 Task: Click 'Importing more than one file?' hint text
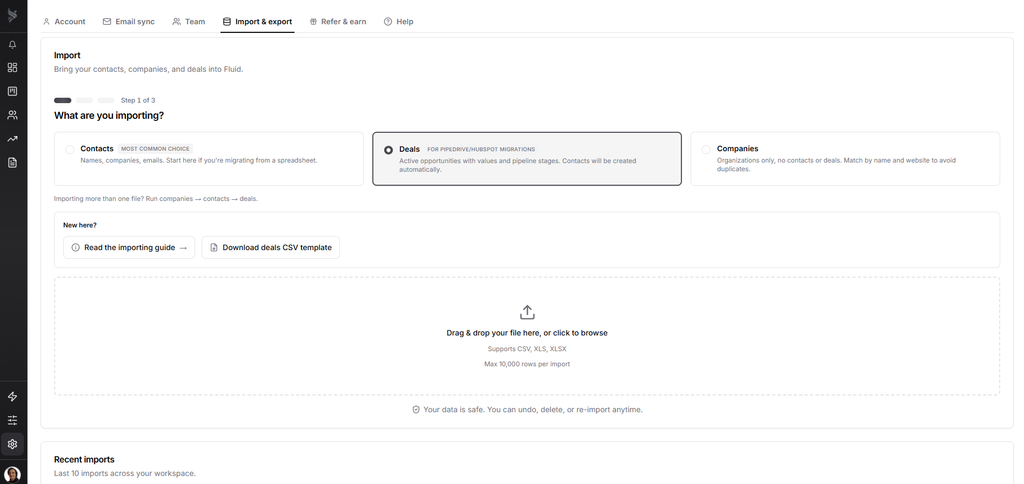click(x=156, y=199)
